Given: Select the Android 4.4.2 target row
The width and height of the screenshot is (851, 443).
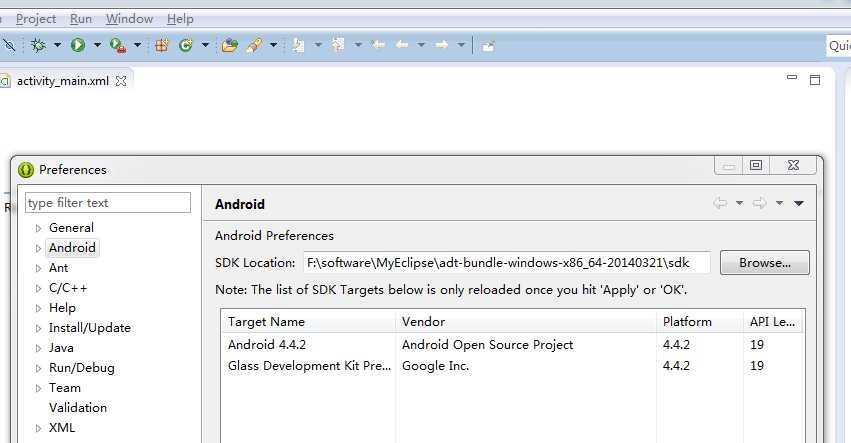Looking at the screenshot, I should 512,345.
